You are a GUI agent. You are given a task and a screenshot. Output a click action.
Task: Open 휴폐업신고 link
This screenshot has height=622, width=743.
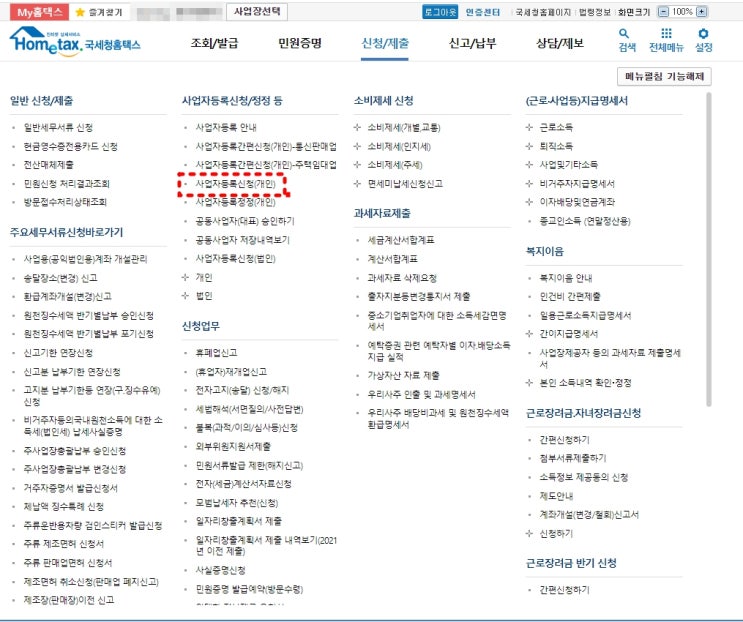pyautogui.click(x=217, y=353)
